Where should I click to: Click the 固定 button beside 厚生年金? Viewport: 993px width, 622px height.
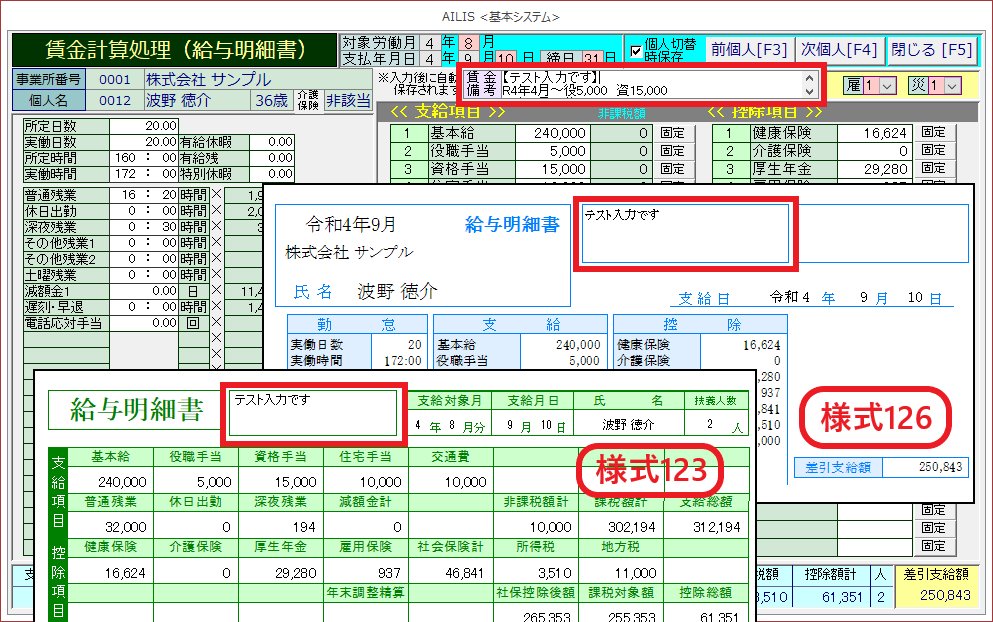pyautogui.click(x=935, y=168)
